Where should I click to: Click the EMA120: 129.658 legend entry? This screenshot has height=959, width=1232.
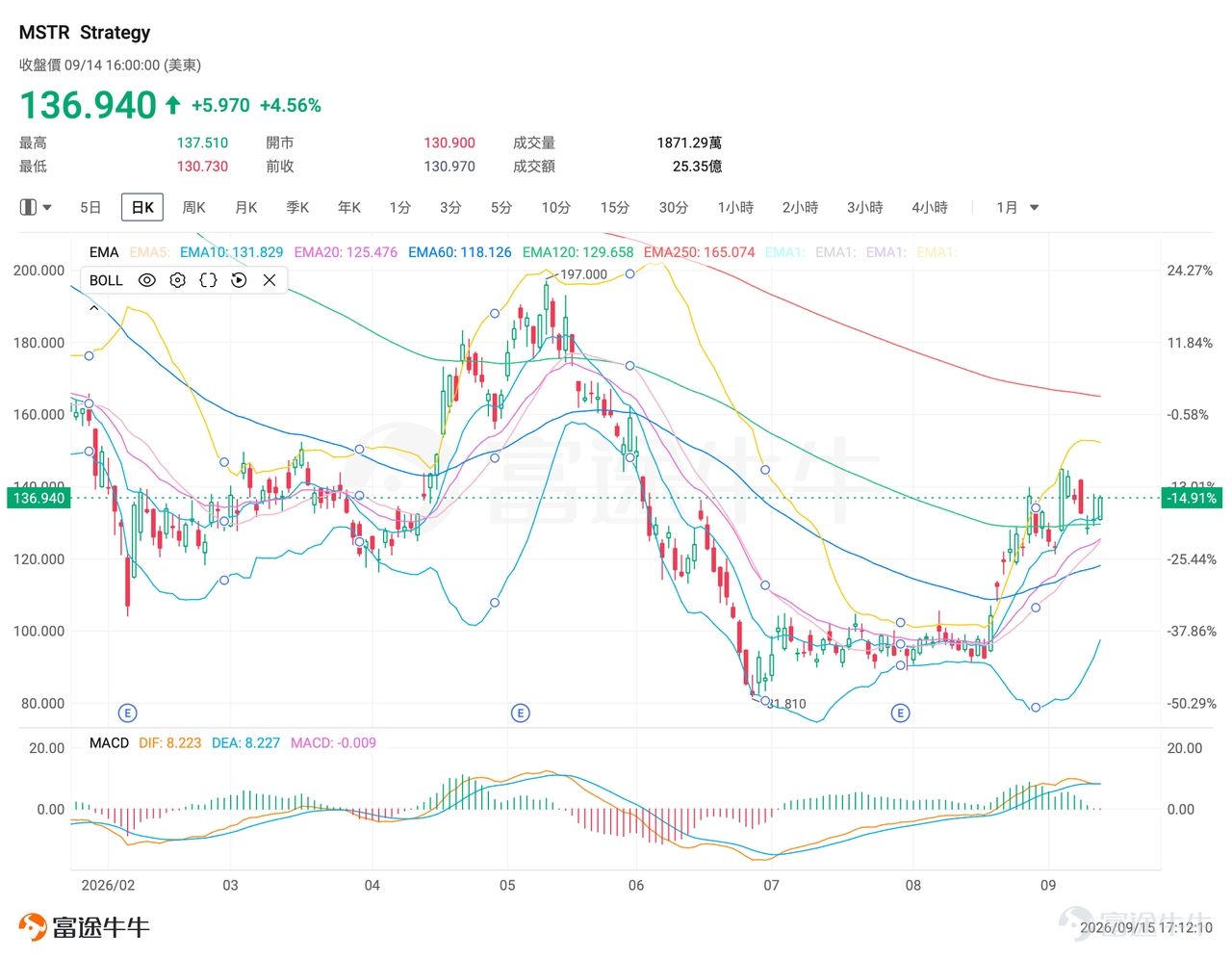click(x=577, y=252)
